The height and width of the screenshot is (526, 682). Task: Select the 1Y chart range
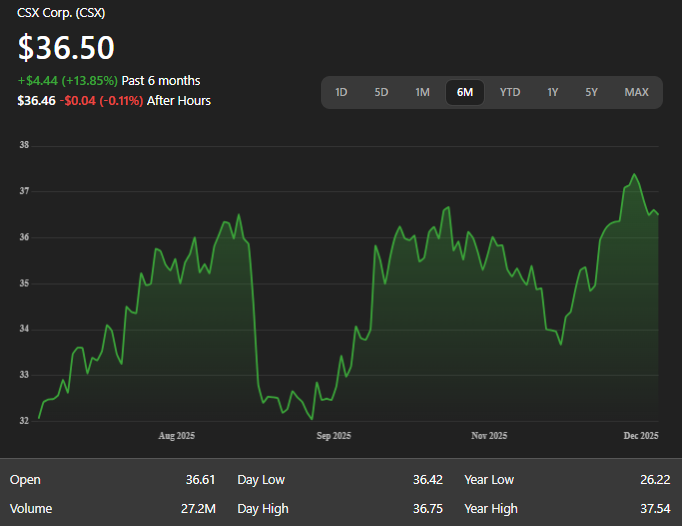[x=552, y=92]
